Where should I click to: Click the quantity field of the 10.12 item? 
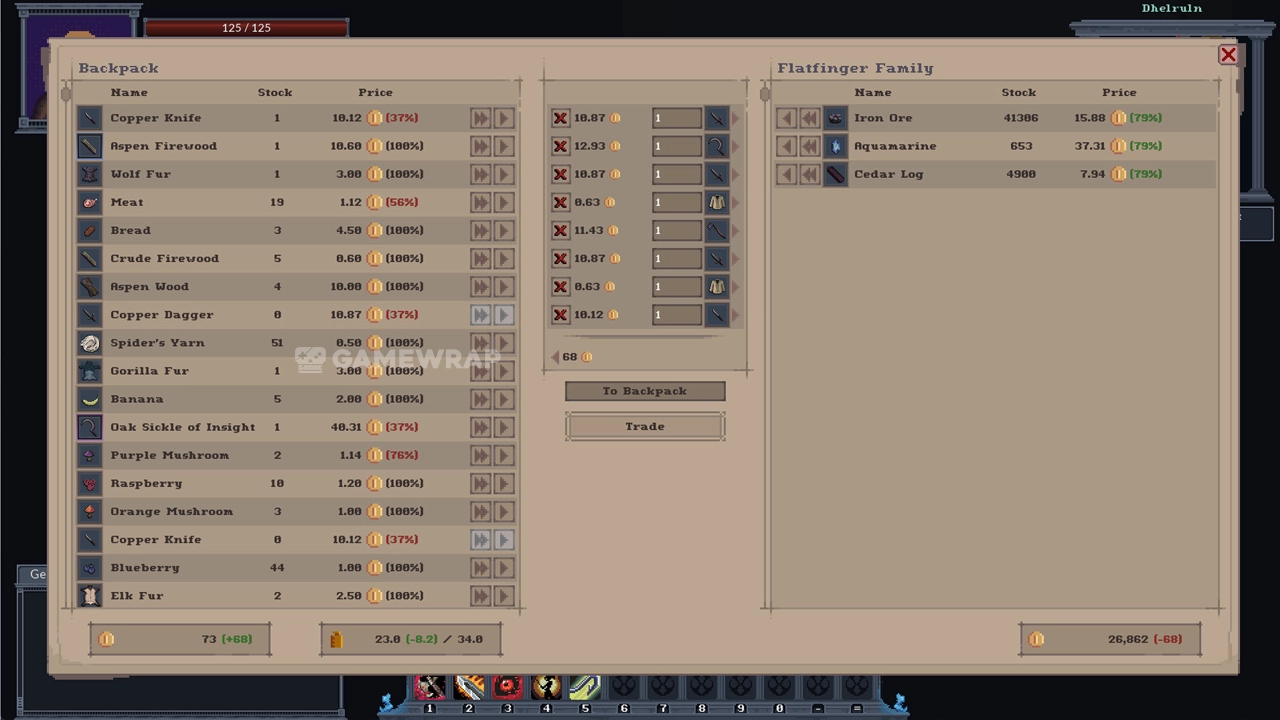(677, 315)
